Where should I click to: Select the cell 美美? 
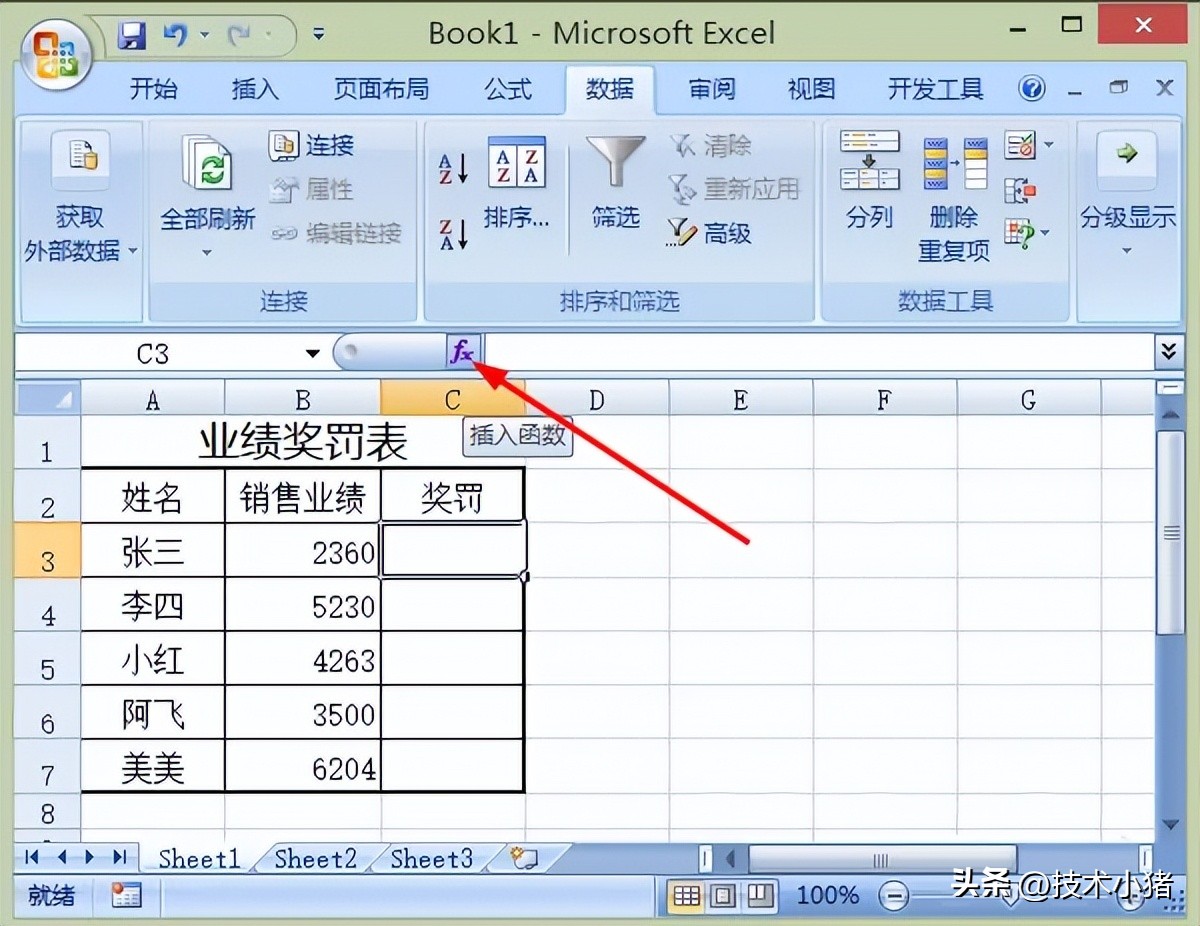coord(152,767)
